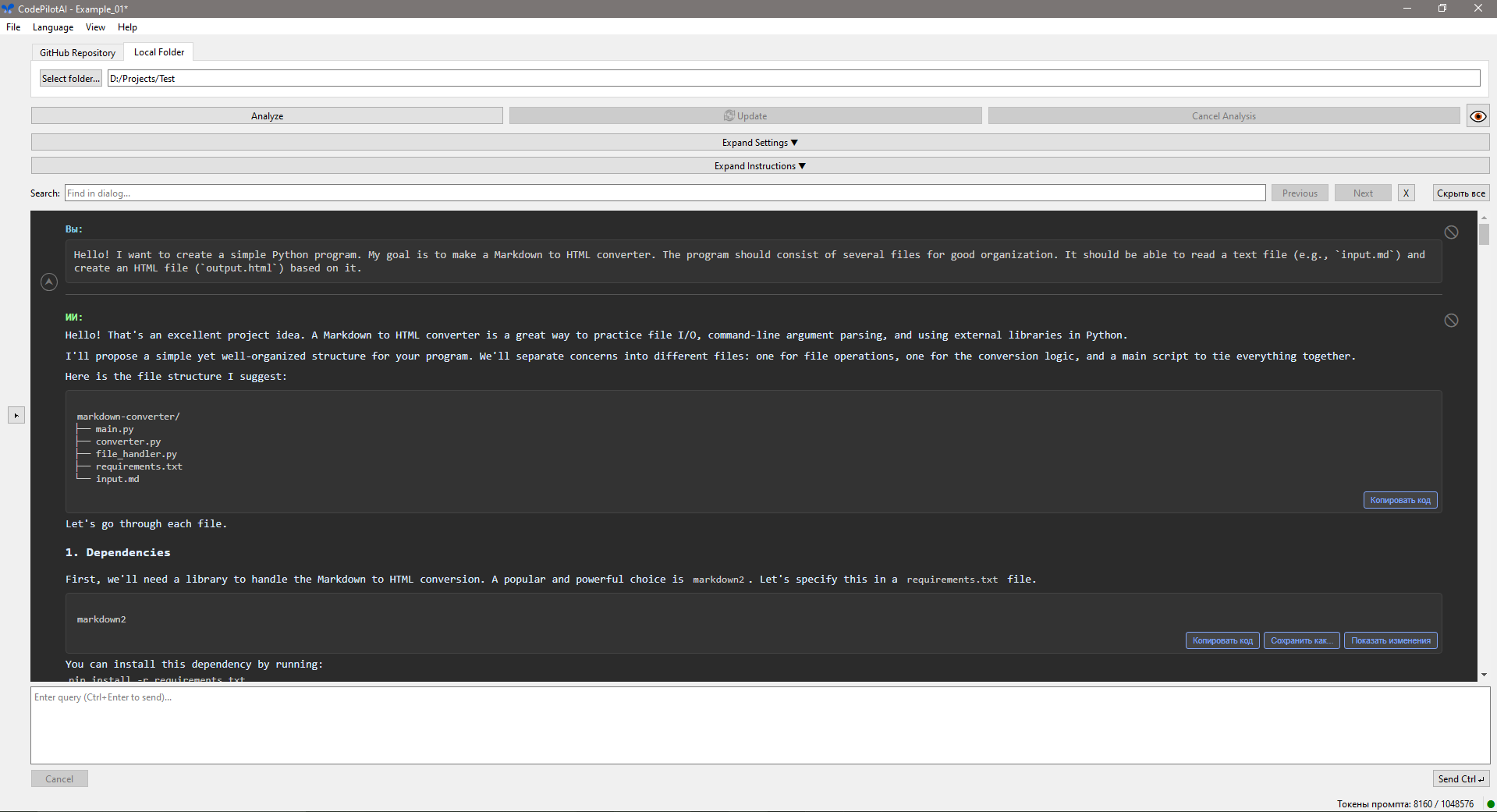The width and height of the screenshot is (1497, 812).
Task: Focus the folder path field showing D:/Projects/Test
Action: (793, 79)
